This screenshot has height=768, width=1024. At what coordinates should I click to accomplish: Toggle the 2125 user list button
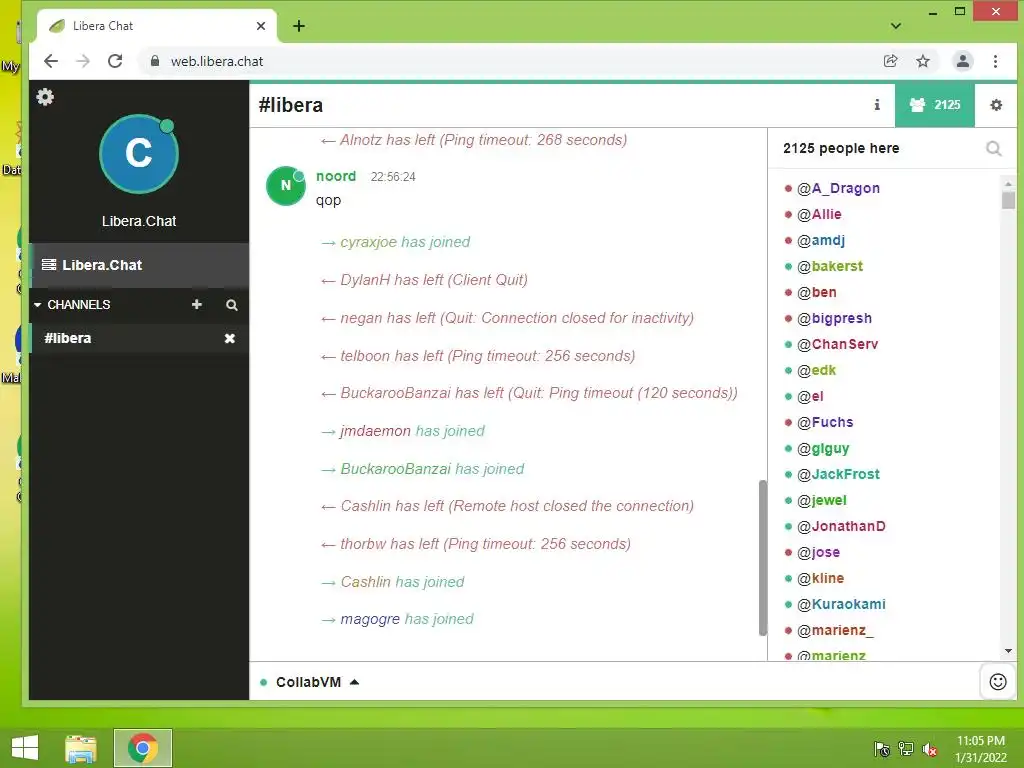[x=935, y=104]
